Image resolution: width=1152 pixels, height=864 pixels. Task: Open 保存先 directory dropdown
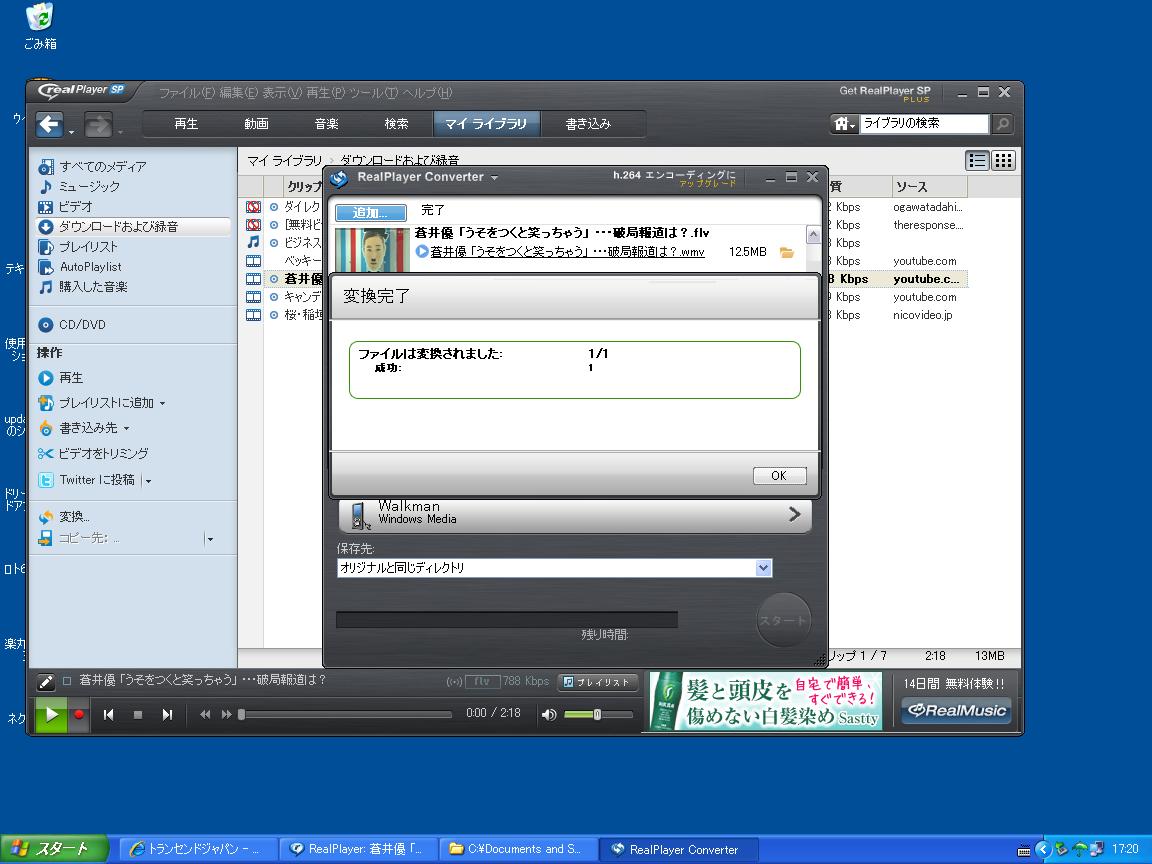(763, 568)
